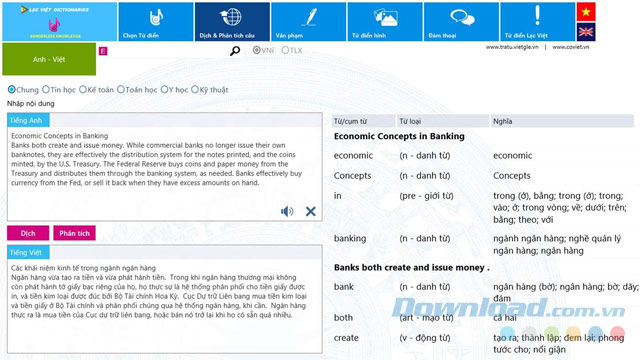This screenshot has height=360, width=640.
Task: Choose the TLX input method radio
Action: [292, 50]
